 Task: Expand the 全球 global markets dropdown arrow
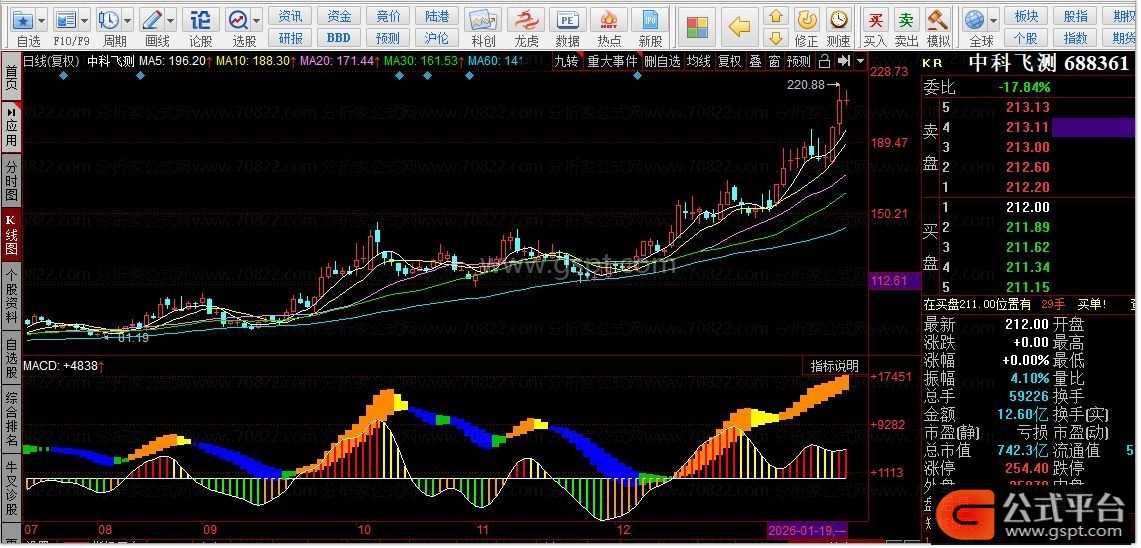click(x=993, y=20)
